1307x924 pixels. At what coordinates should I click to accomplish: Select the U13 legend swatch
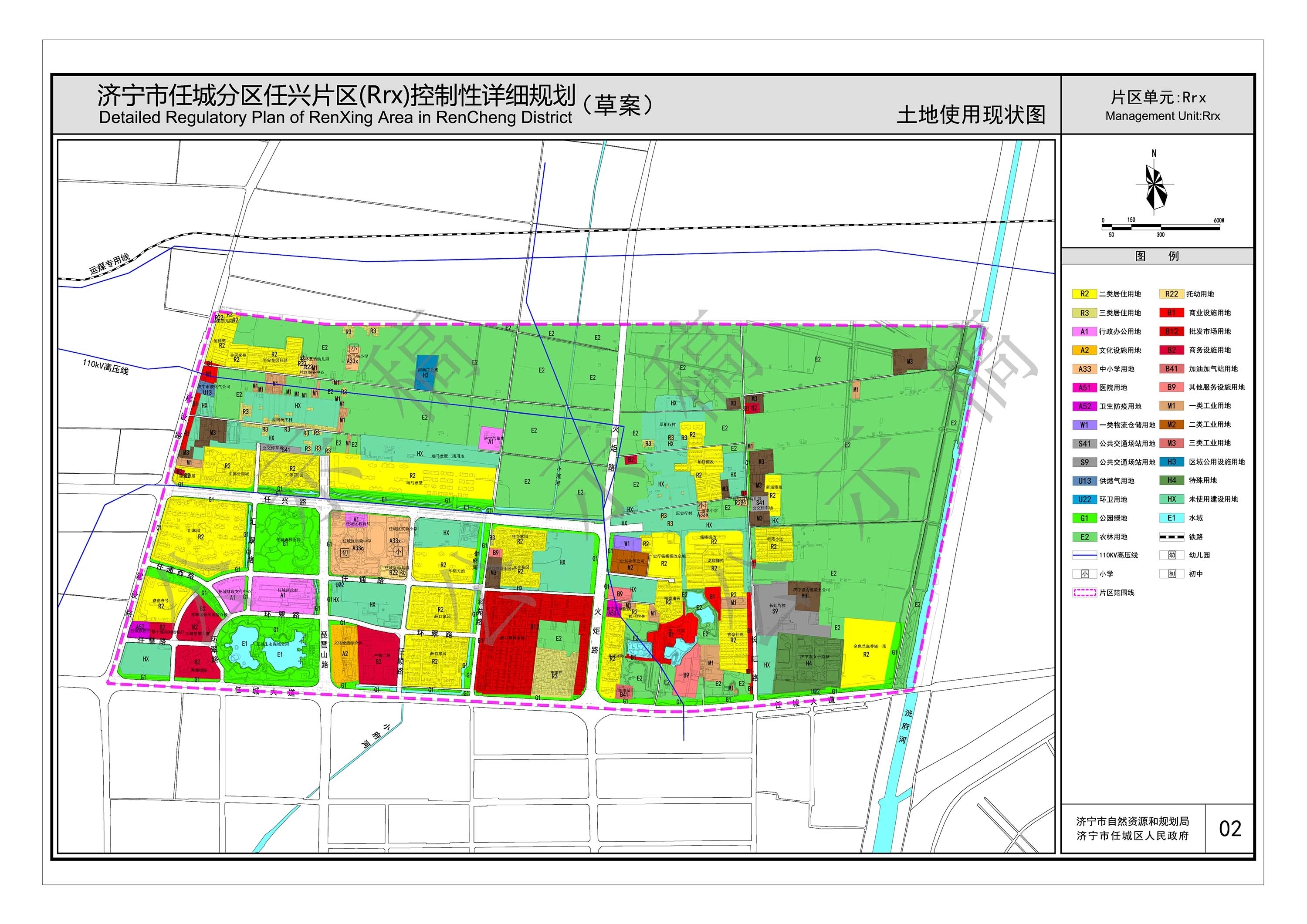(x=1085, y=481)
